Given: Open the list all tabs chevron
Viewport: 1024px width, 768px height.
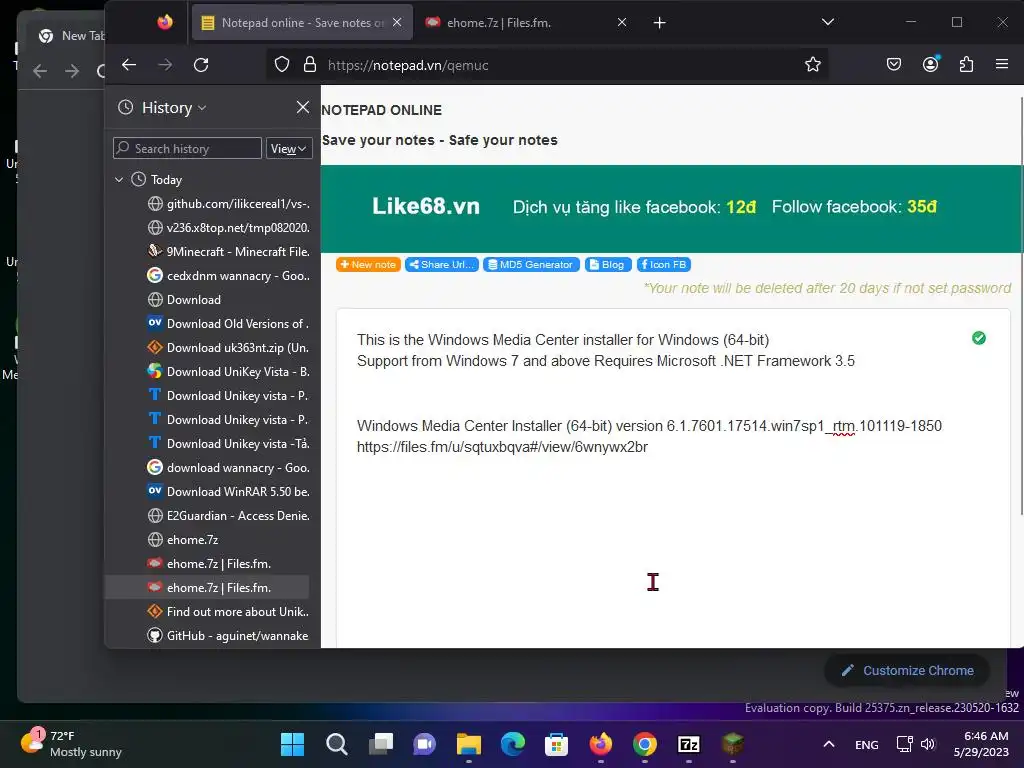Looking at the screenshot, I should click(827, 22).
